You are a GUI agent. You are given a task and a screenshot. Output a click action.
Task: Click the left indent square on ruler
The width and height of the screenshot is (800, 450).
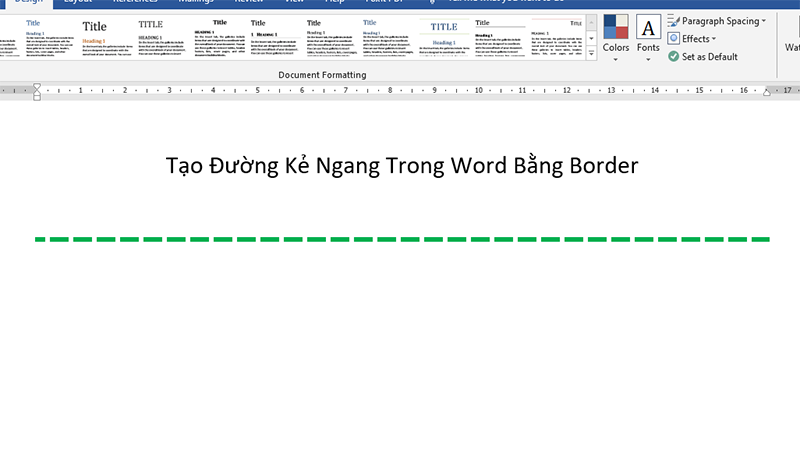(x=37, y=98)
